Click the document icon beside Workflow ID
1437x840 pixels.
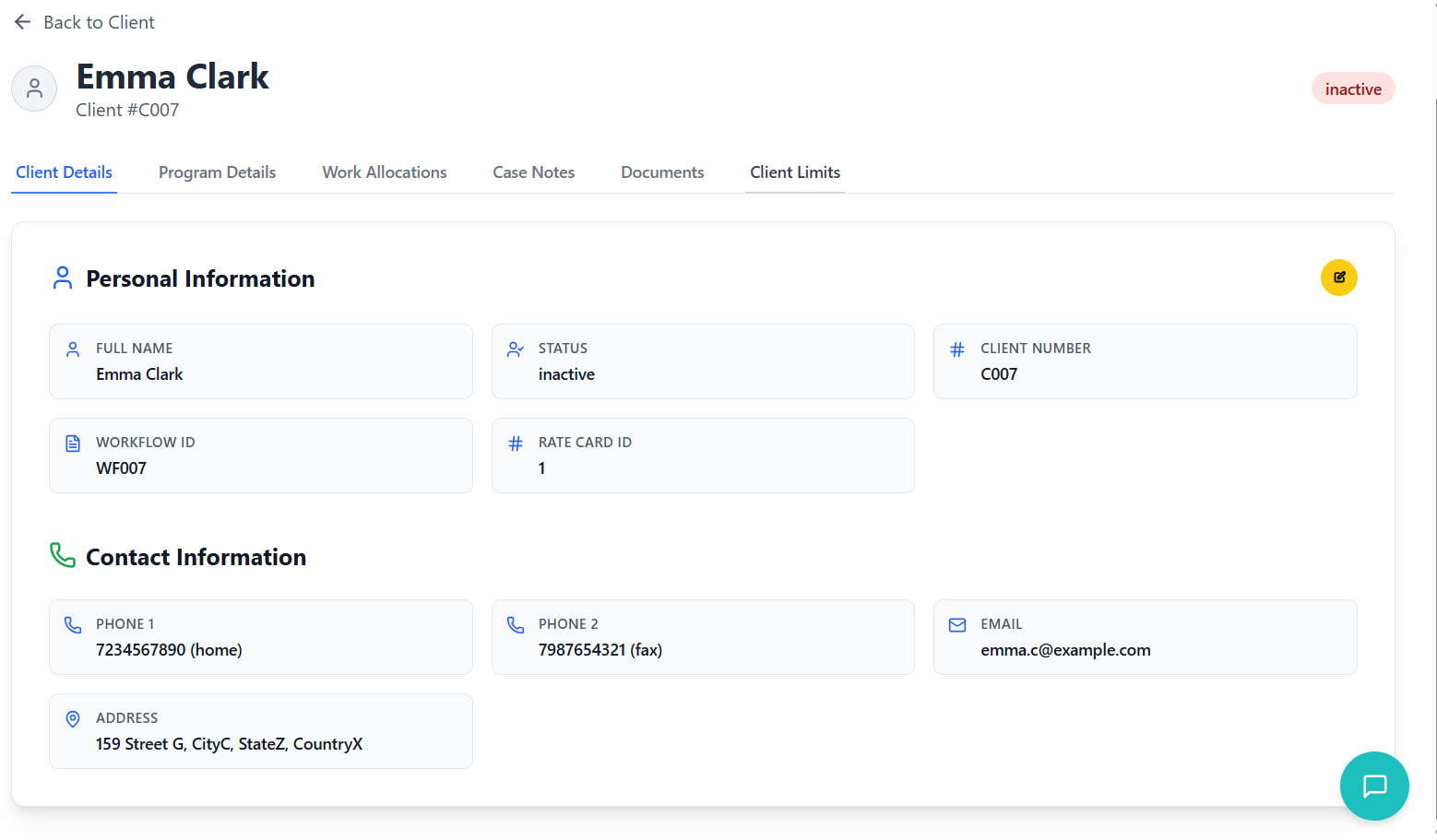tap(73, 444)
